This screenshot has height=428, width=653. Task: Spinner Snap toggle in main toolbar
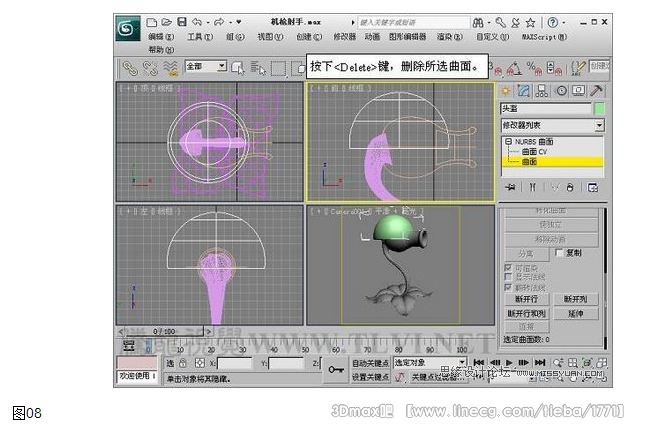[554, 69]
